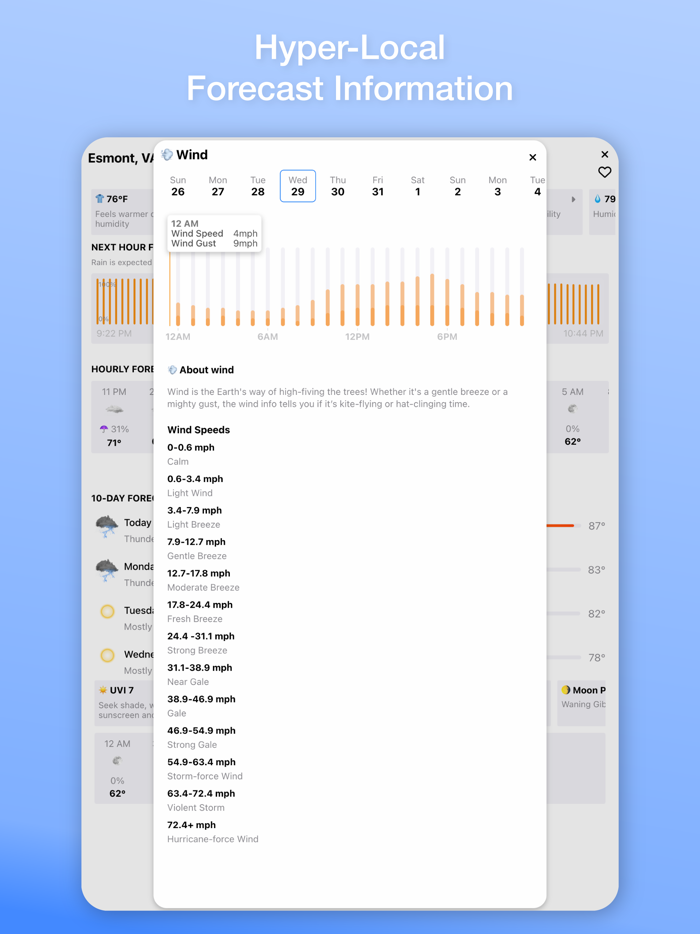The height and width of the screenshot is (934, 700).
Task: Select Fri 31 in the date strip
Action: click(x=378, y=186)
